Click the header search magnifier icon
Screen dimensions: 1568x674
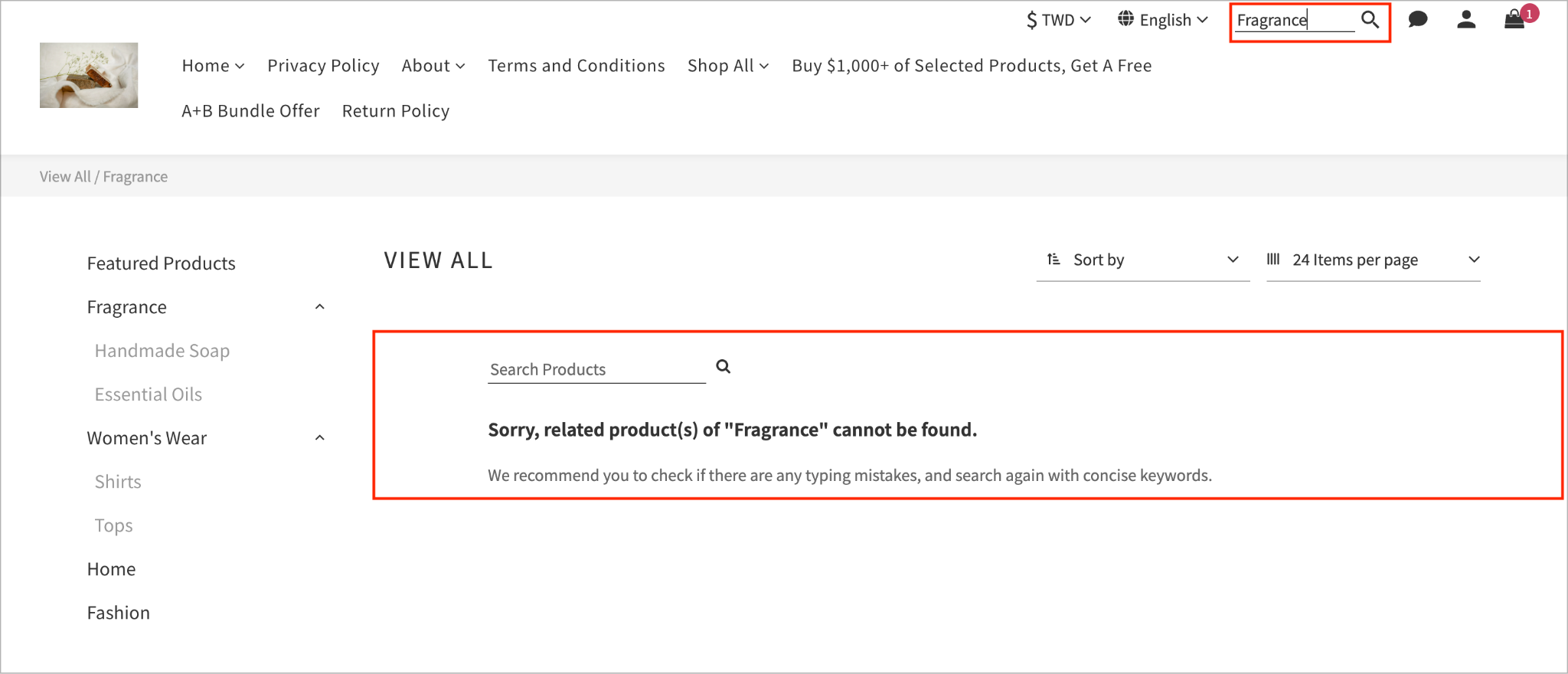pos(1370,20)
